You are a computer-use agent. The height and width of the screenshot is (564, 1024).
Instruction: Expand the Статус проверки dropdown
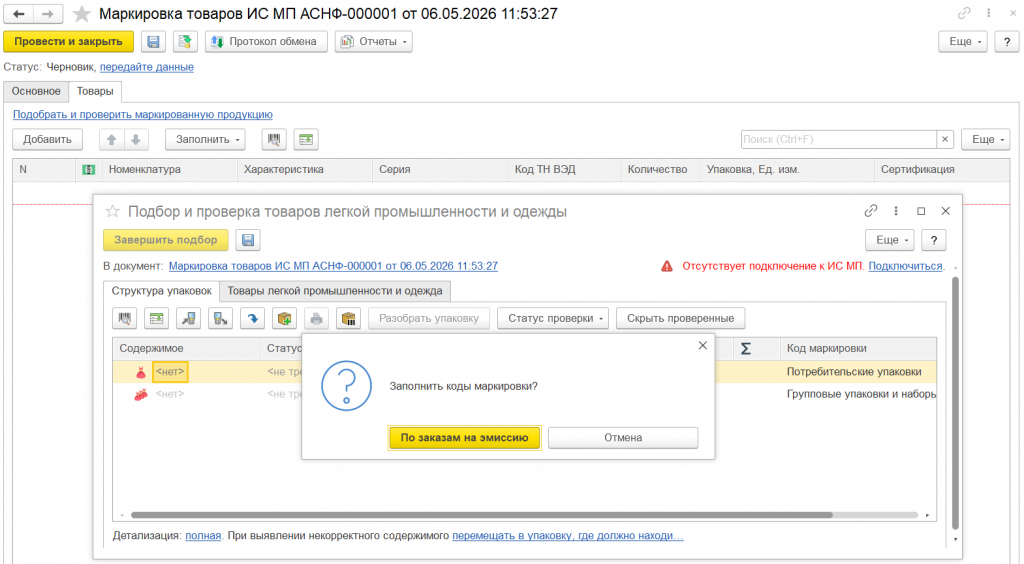(x=553, y=319)
